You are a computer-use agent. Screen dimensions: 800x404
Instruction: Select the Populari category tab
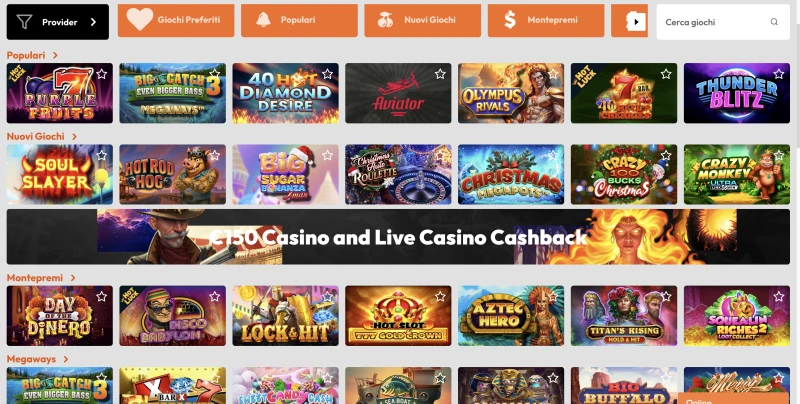[x=299, y=20]
